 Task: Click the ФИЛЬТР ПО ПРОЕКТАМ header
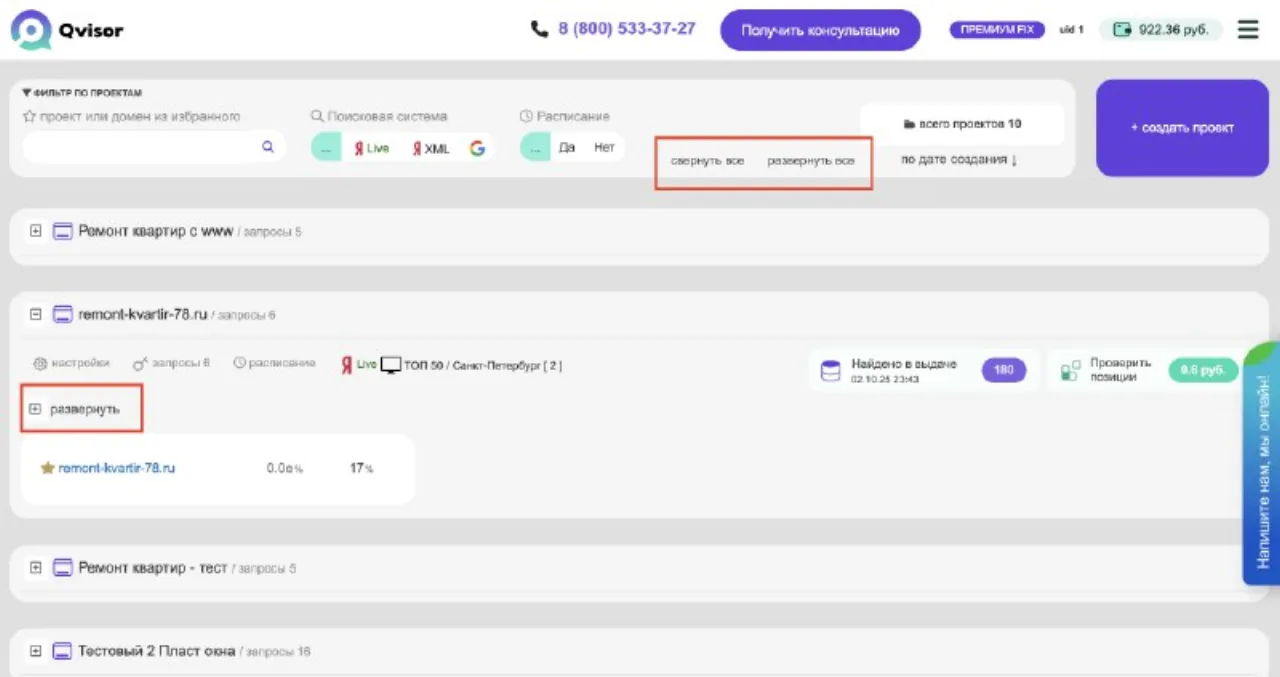[x=82, y=93]
